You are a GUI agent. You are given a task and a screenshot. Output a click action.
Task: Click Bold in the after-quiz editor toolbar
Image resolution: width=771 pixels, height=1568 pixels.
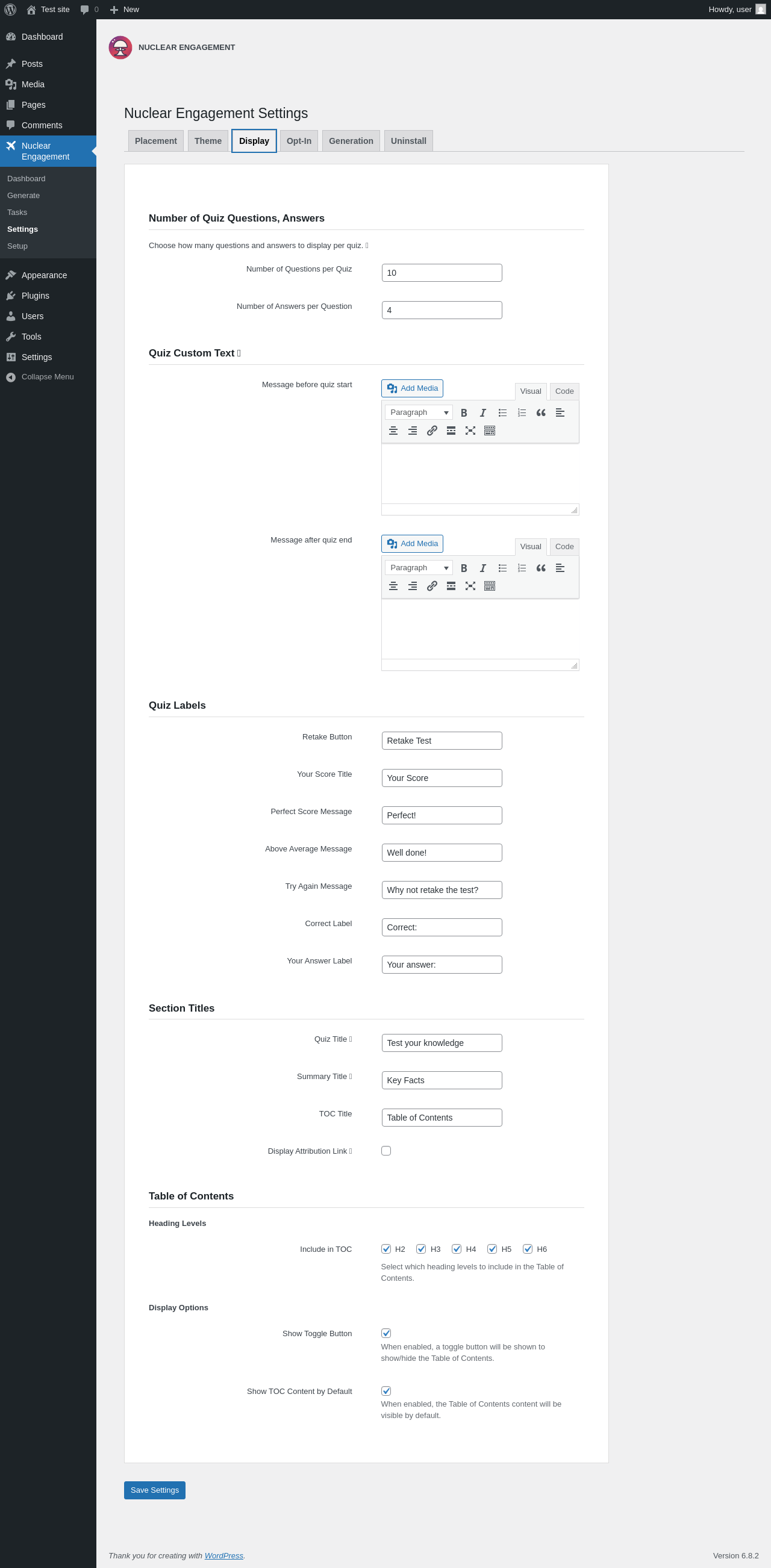click(464, 568)
